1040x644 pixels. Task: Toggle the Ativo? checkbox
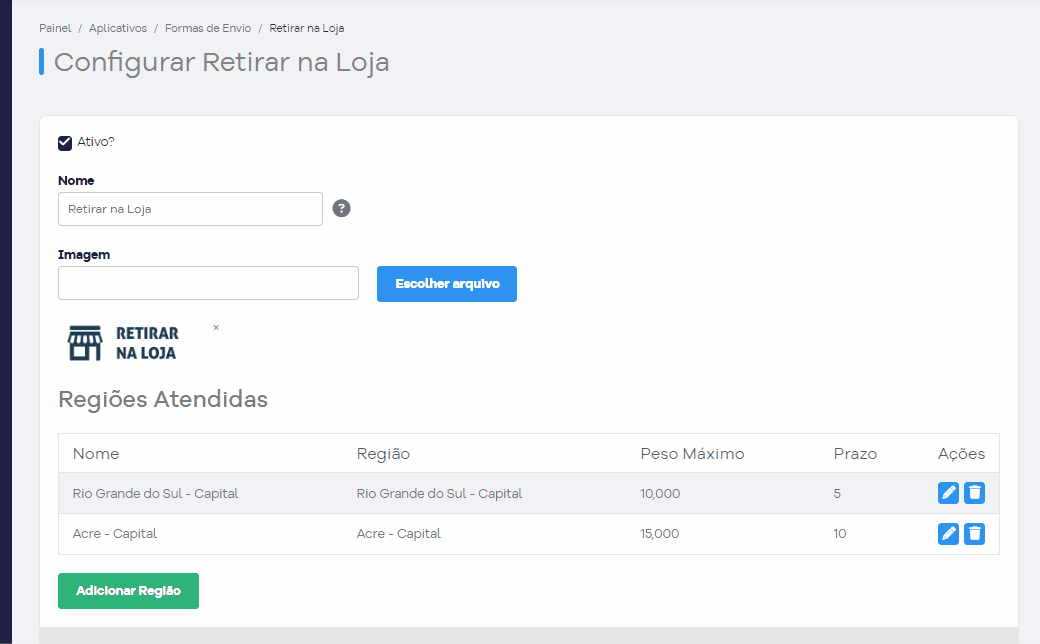pyautogui.click(x=65, y=143)
